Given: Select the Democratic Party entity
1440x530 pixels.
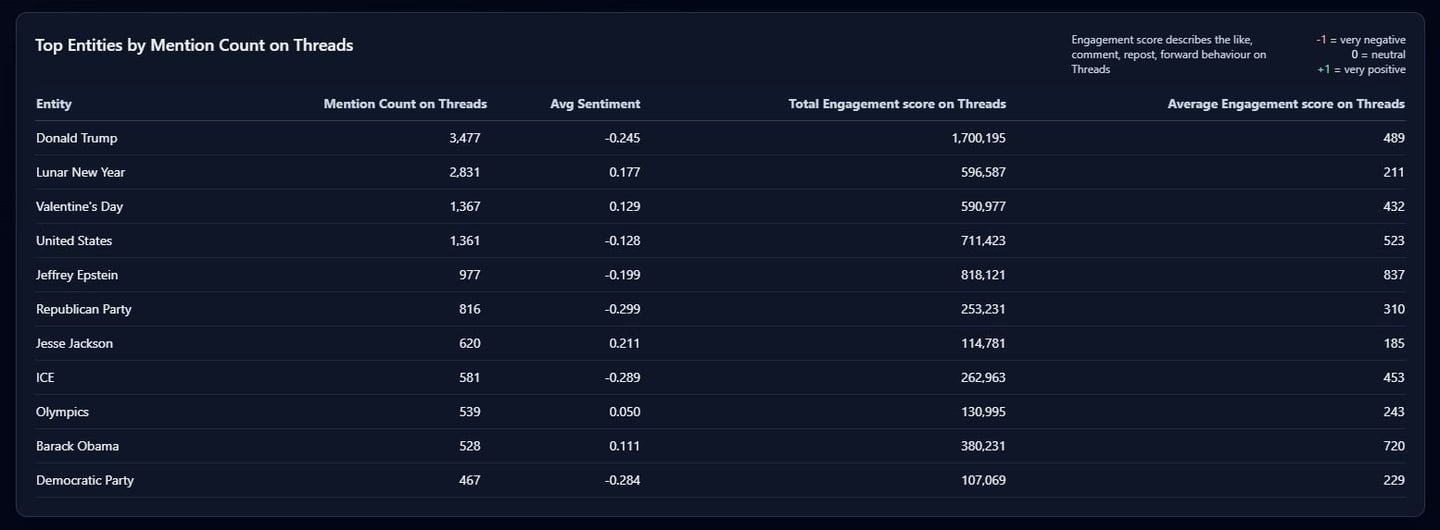Looking at the screenshot, I should 85,481.
